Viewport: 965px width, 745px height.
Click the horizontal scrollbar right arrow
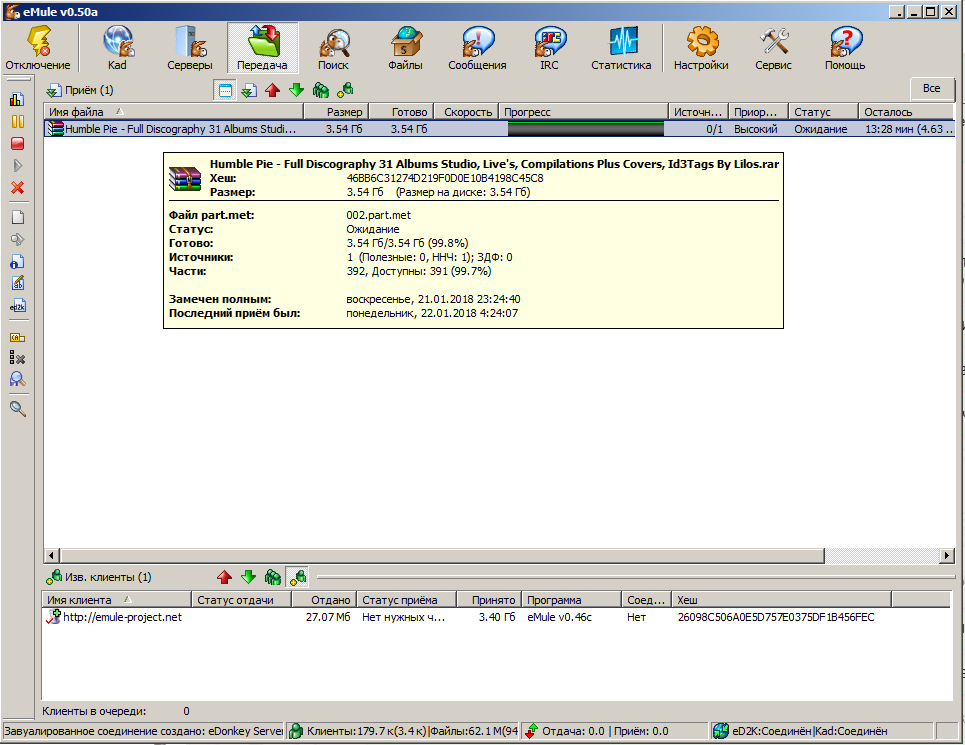[x=947, y=556]
